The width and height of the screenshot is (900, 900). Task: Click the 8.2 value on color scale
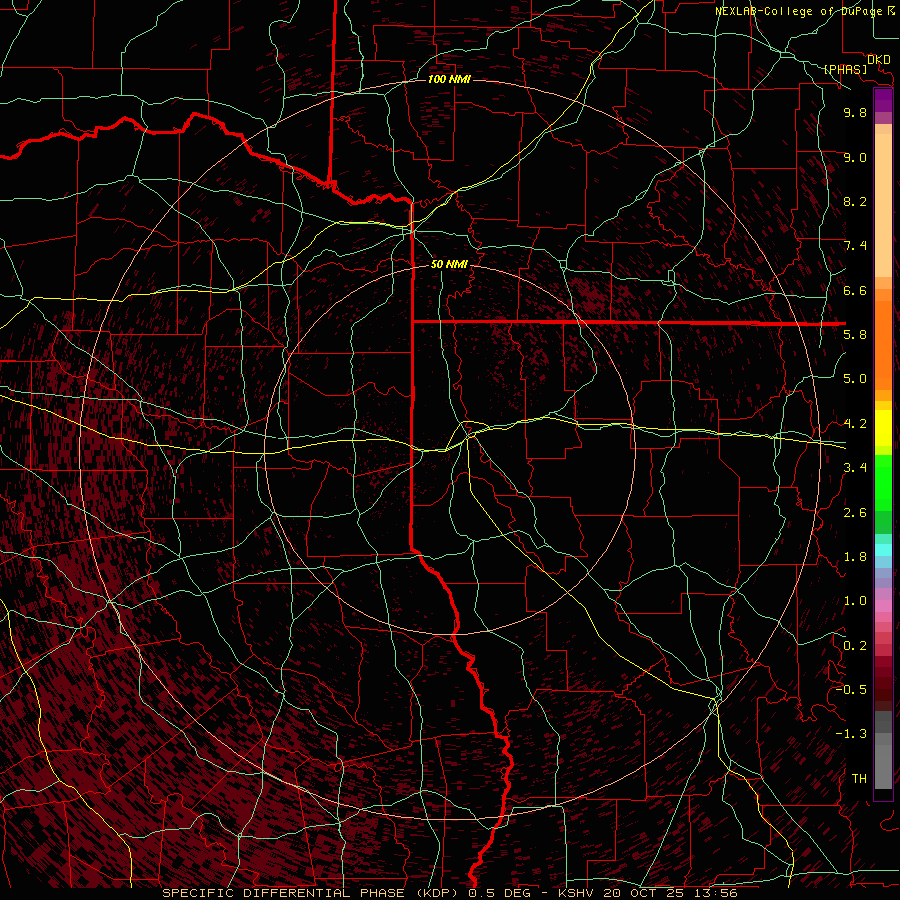tap(855, 201)
